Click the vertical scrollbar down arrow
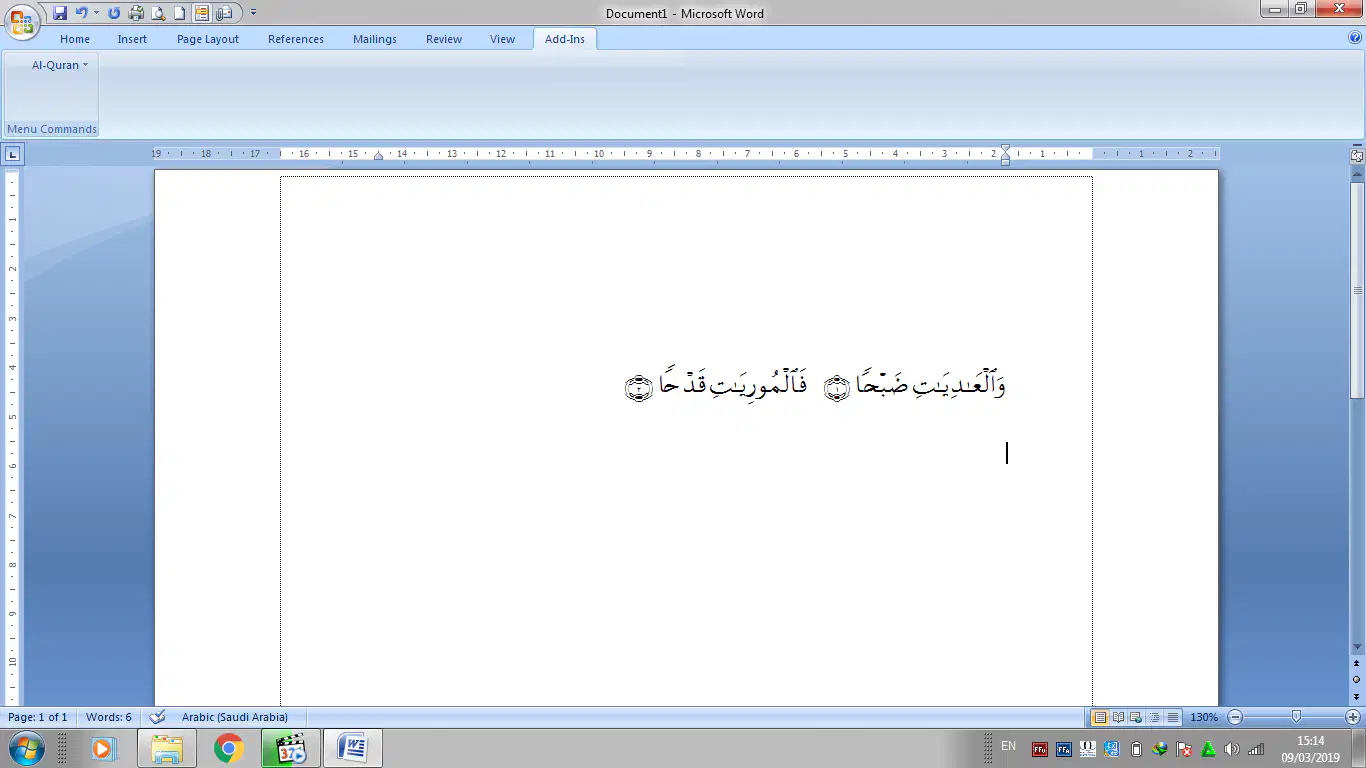This screenshot has height=768, width=1366. (x=1357, y=647)
